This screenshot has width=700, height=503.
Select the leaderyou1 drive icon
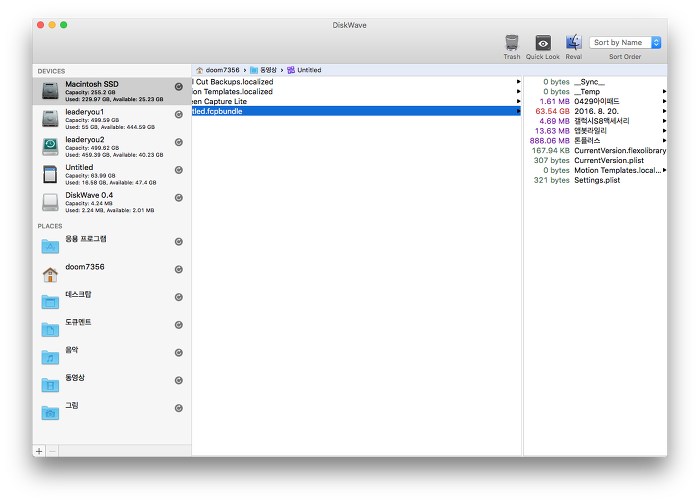(x=50, y=119)
